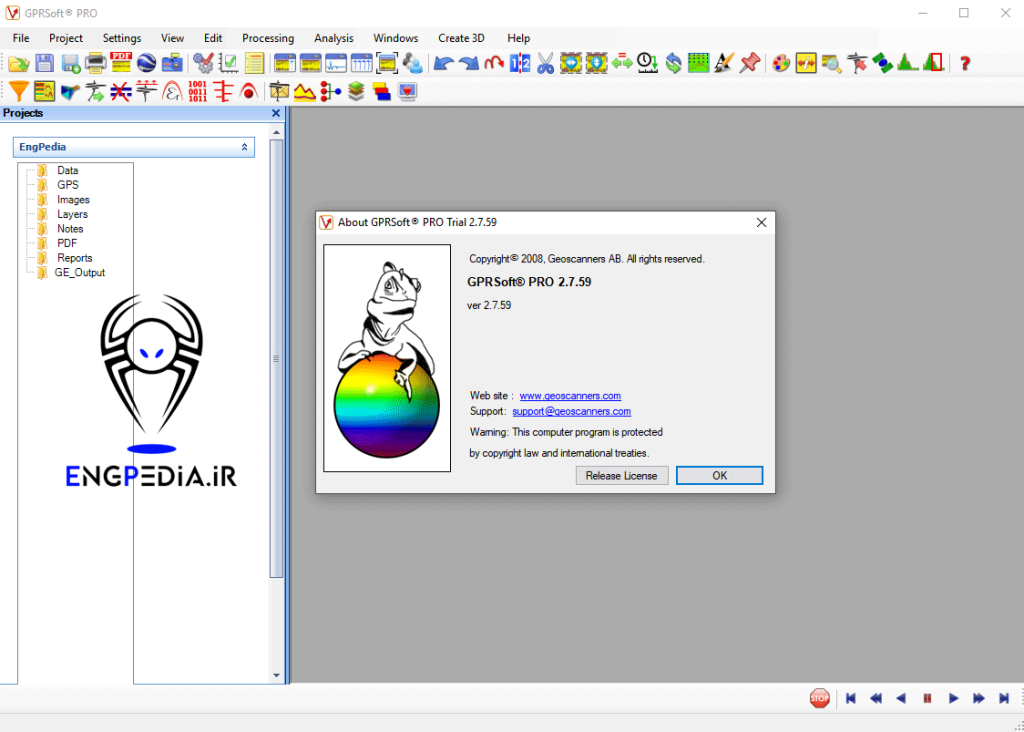The image size is (1024, 732).
Task: Open the orange funnel filter tool
Action: pos(18,92)
